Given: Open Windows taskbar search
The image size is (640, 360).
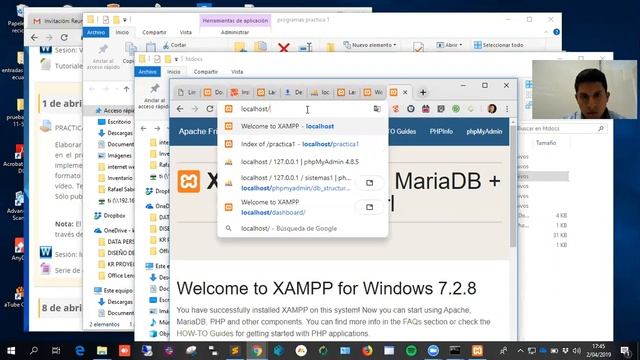Looking at the screenshot, I should (x=34, y=351).
